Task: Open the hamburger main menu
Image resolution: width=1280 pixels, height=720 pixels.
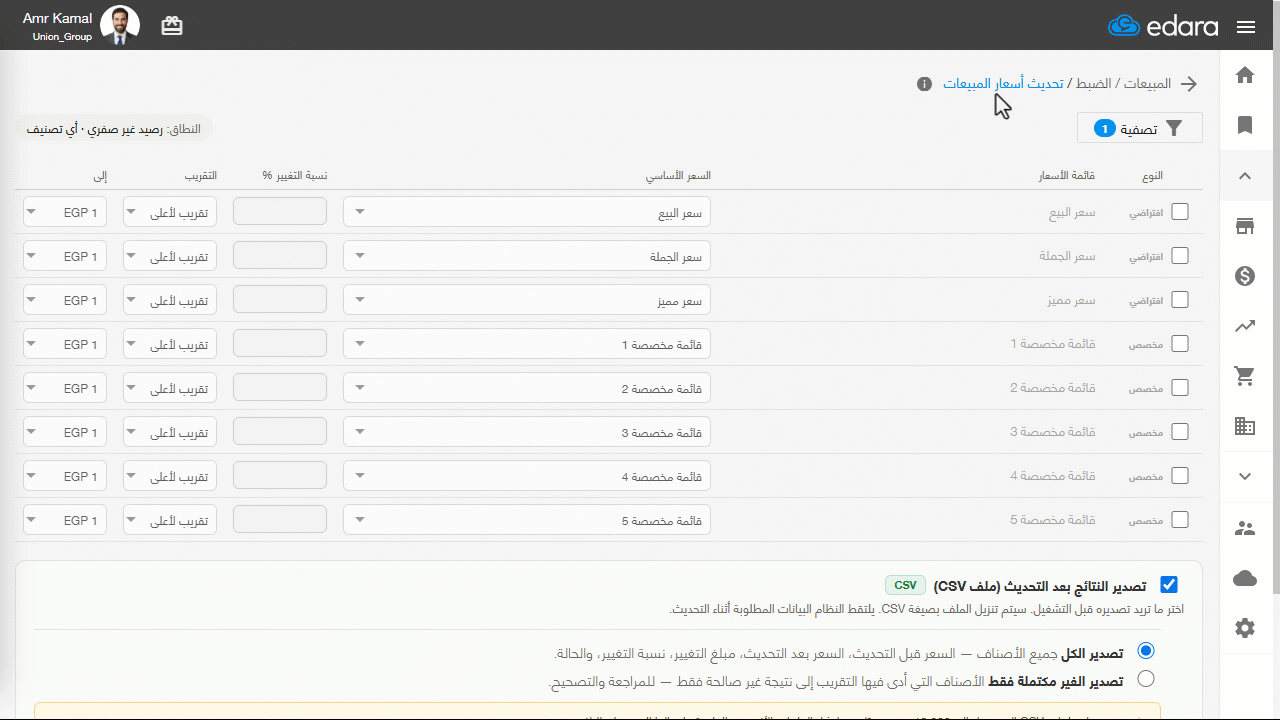Action: pos(1245,27)
